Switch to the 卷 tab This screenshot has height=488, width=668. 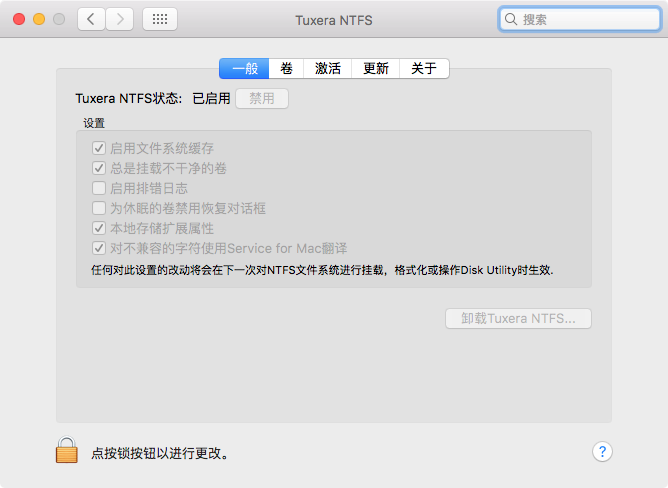pos(286,69)
